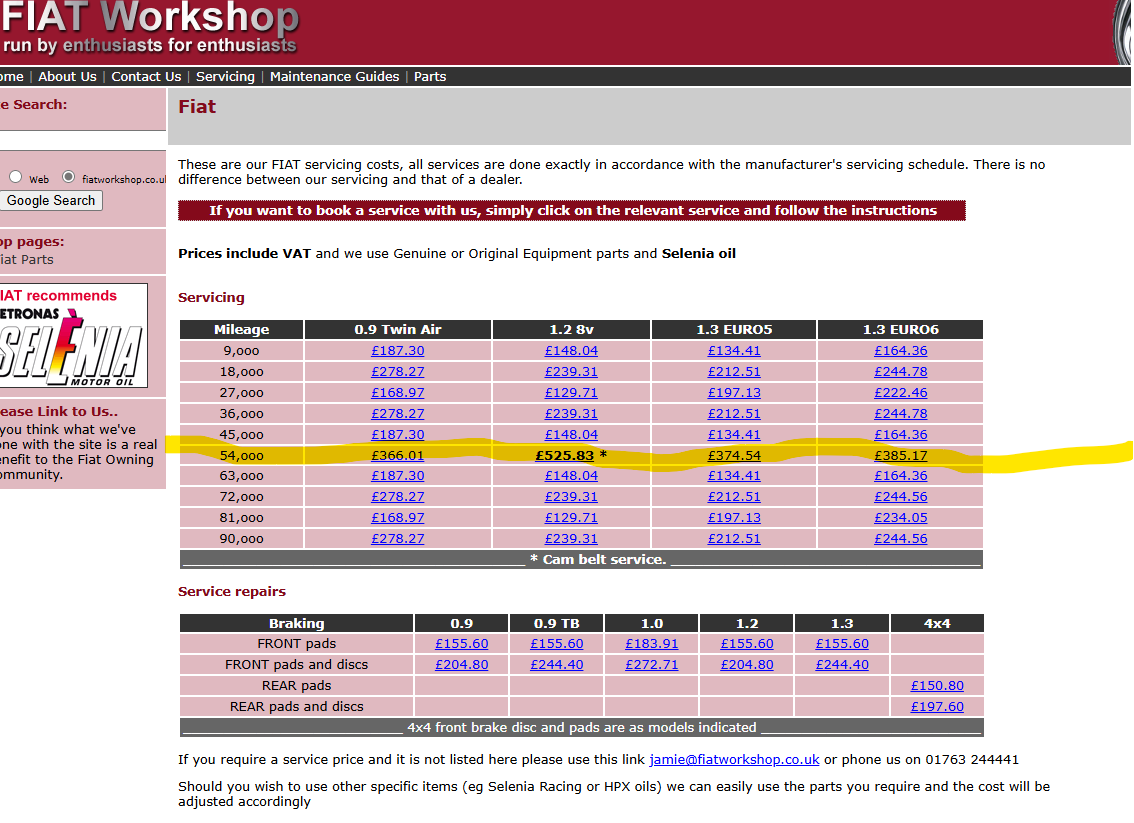Choose 27,000 mile 1.3 EURO5 service price
The image size is (1134, 823).
(x=734, y=393)
